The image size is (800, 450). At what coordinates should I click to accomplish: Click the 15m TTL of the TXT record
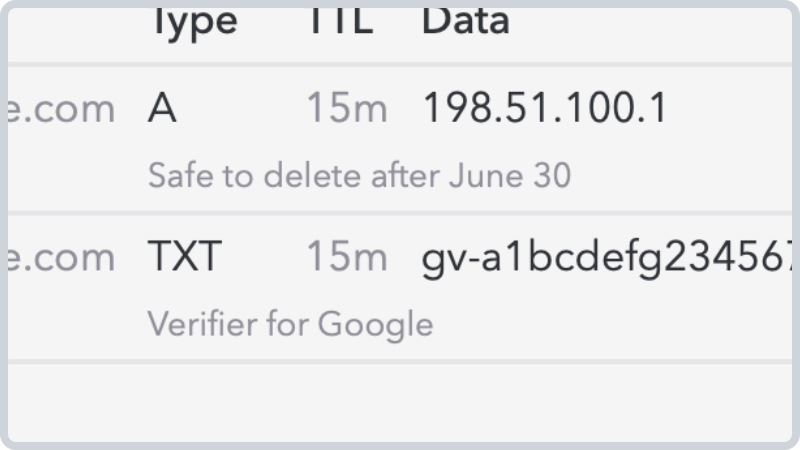[x=347, y=256]
